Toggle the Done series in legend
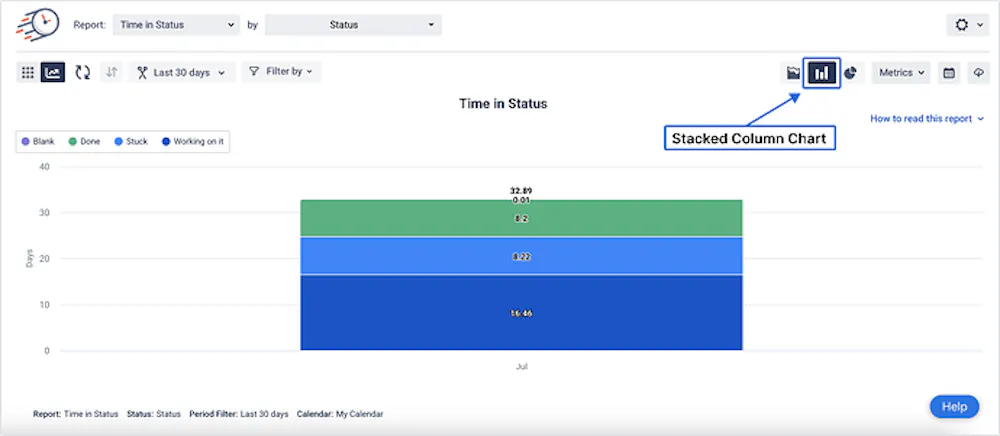This screenshot has width=1000, height=436. tap(84, 142)
